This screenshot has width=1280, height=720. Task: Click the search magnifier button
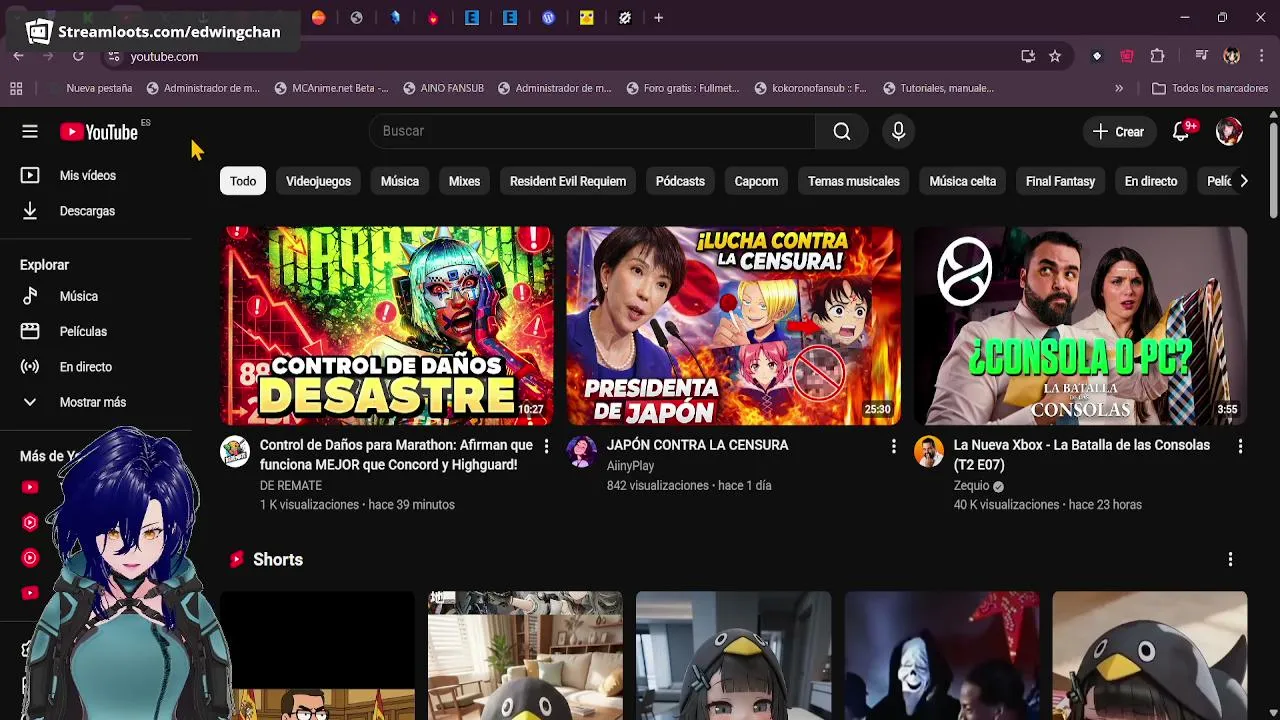[842, 131]
